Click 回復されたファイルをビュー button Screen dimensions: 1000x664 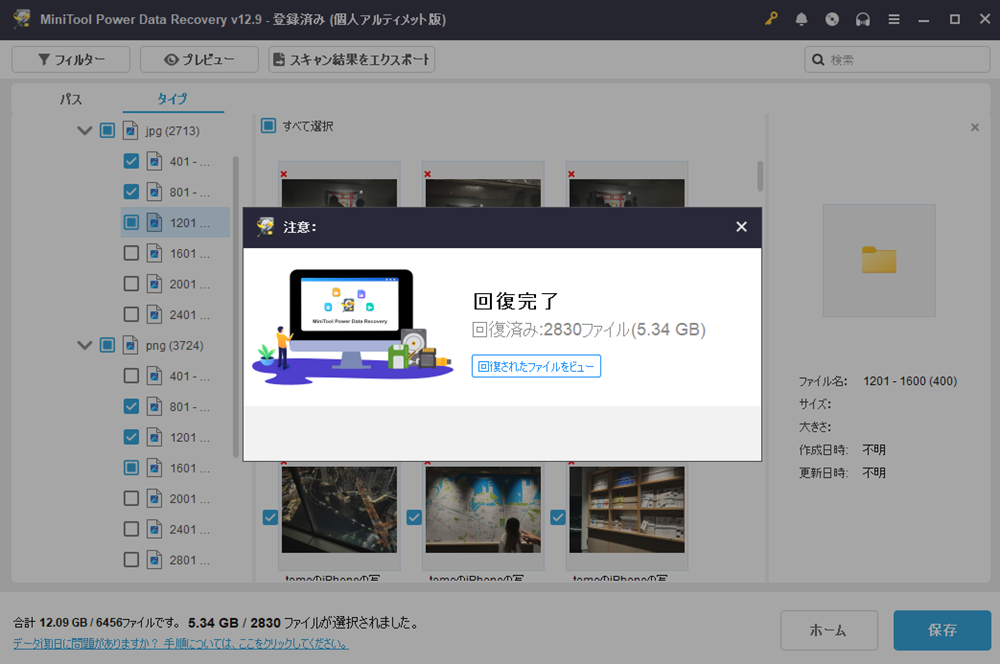coord(536,367)
